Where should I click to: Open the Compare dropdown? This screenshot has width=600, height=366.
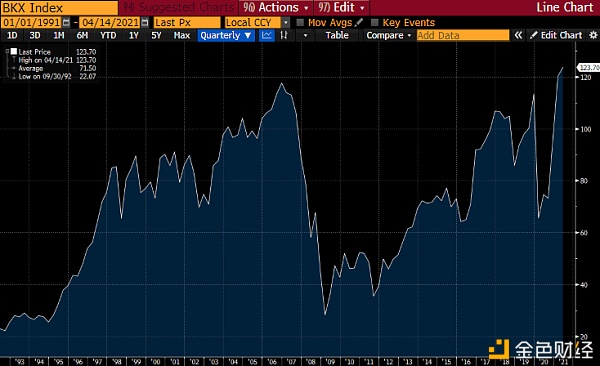[x=388, y=36]
